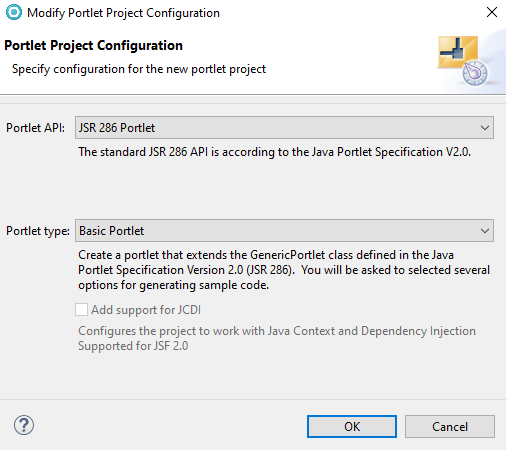Click the Modify Portlet Project Configuration title bar text
Image resolution: width=506 pixels, height=450 pixels.
pos(123,13)
